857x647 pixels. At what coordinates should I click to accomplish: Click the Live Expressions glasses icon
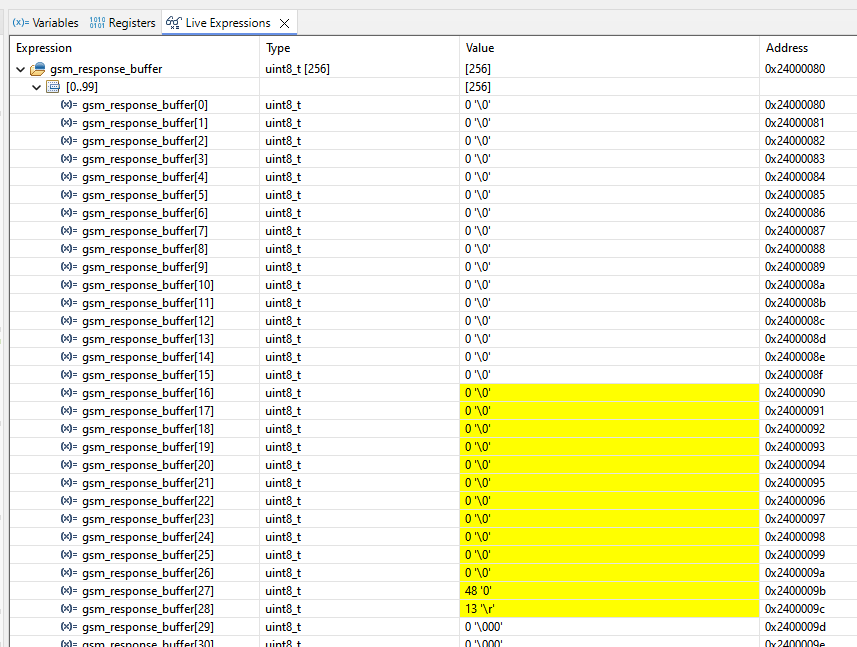(x=174, y=23)
